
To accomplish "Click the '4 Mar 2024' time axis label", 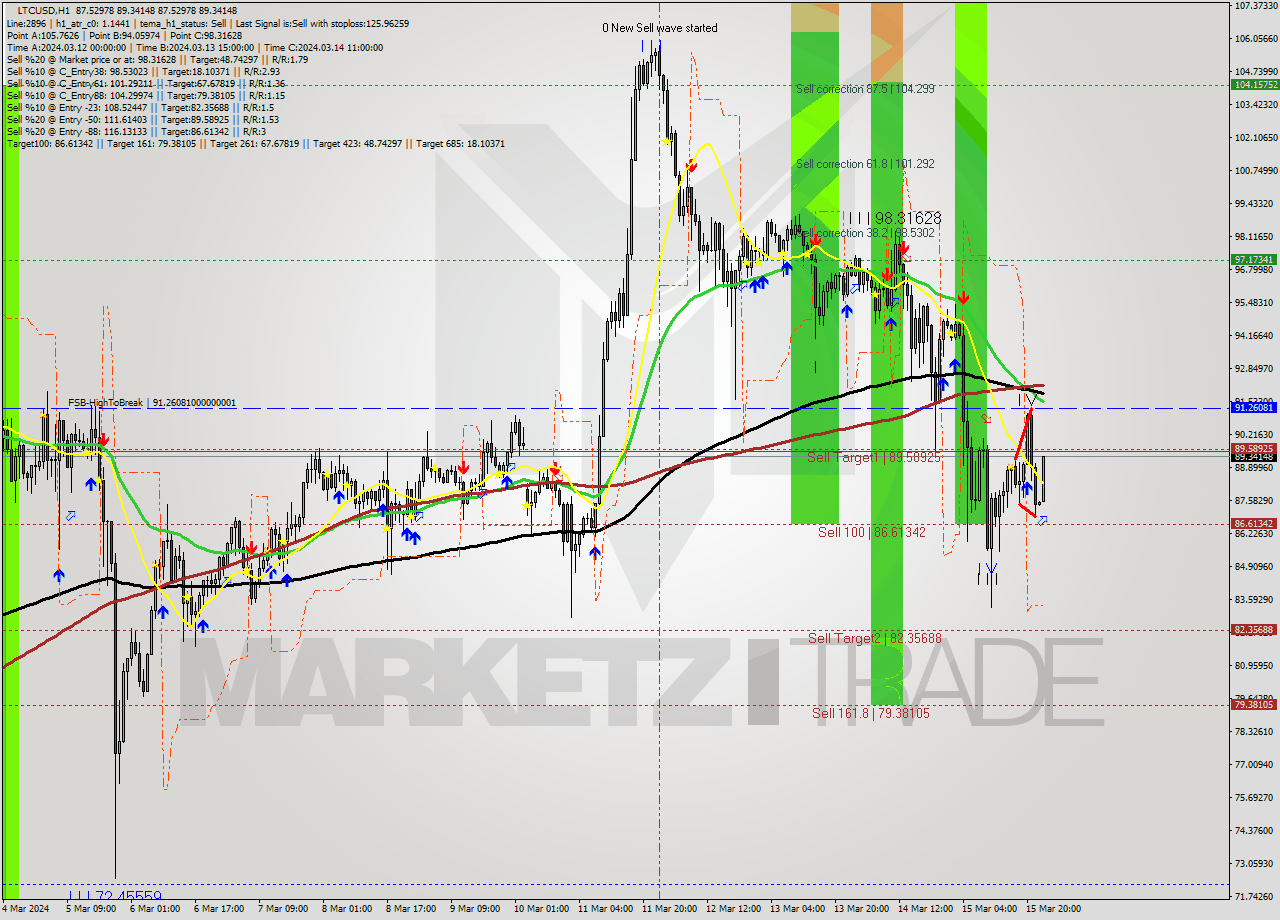I will tap(26, 909).
